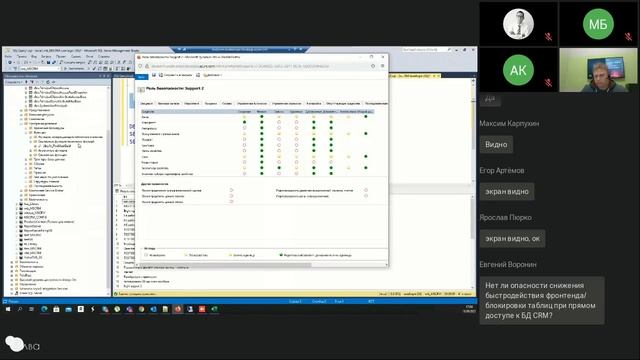640x360 pixels.
Task: Expand Агрегатные функции folder in Object Explorer
Action: tap(30, 151)
